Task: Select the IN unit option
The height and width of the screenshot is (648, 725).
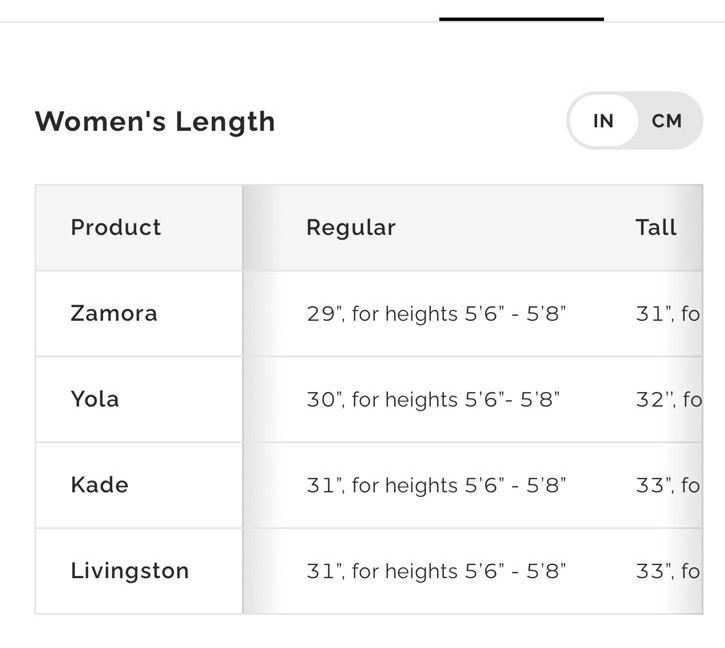Action: pyautogui.click(x=603, y=121)
